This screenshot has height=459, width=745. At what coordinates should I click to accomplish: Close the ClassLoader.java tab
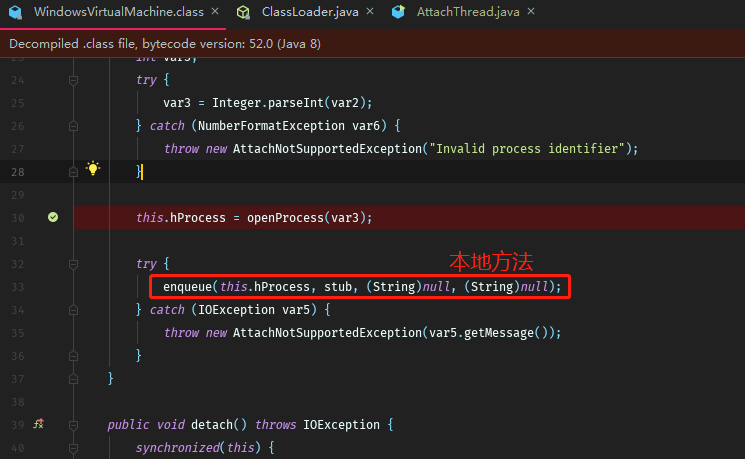click(370, 11)
